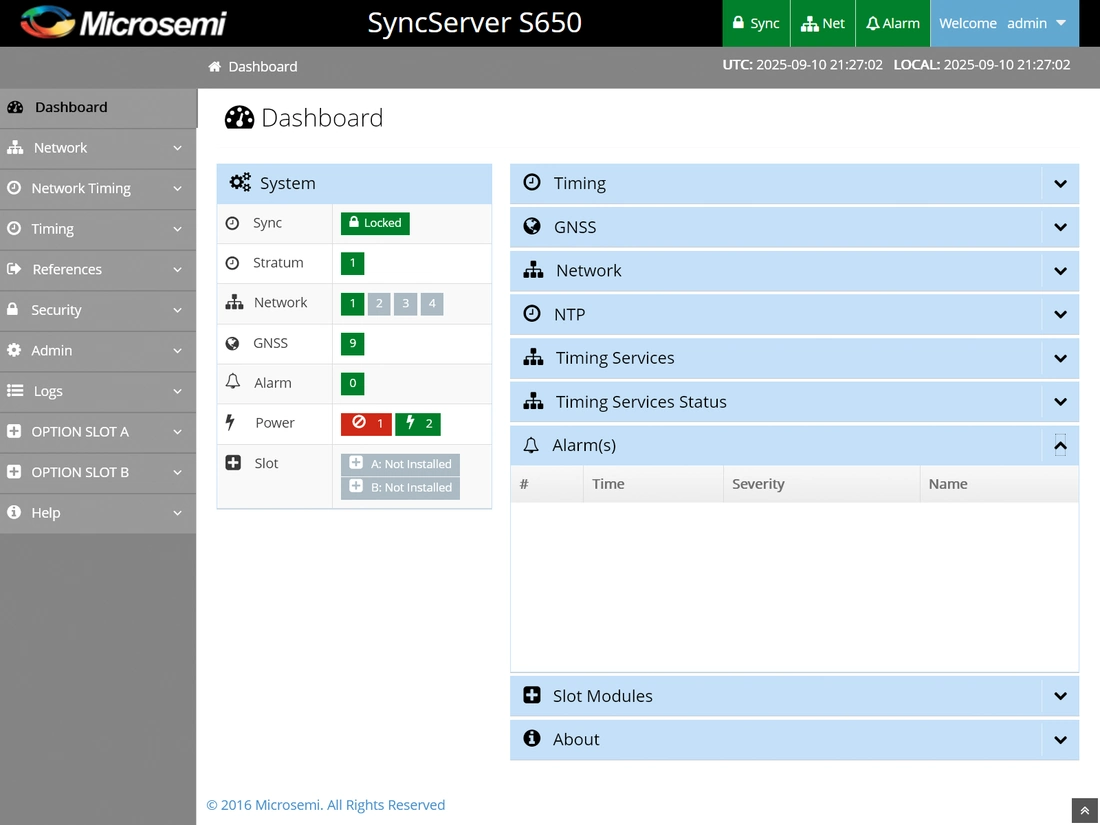Image resolution: width=1100 pixels, height=825 pixels.
Task: Click the Slot Modules plus icon
Action: [x=532, y=695]
